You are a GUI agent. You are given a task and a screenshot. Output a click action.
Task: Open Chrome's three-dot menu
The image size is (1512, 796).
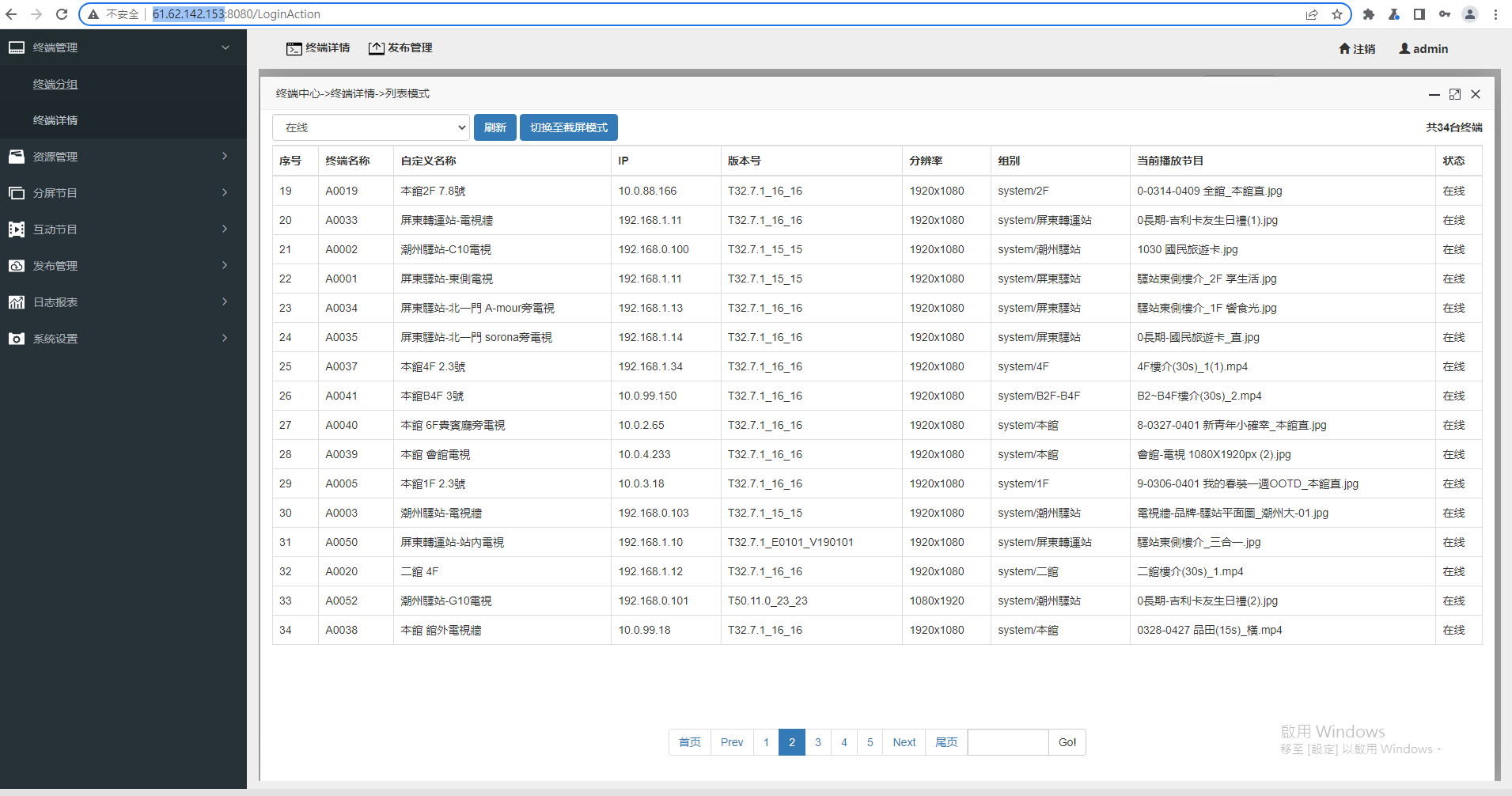[x=1495, y=14]
